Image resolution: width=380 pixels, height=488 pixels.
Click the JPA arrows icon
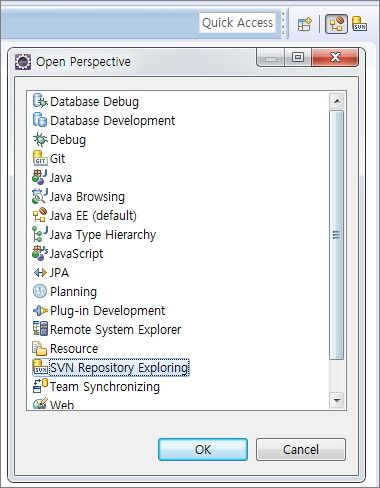[x=40, y=273]
